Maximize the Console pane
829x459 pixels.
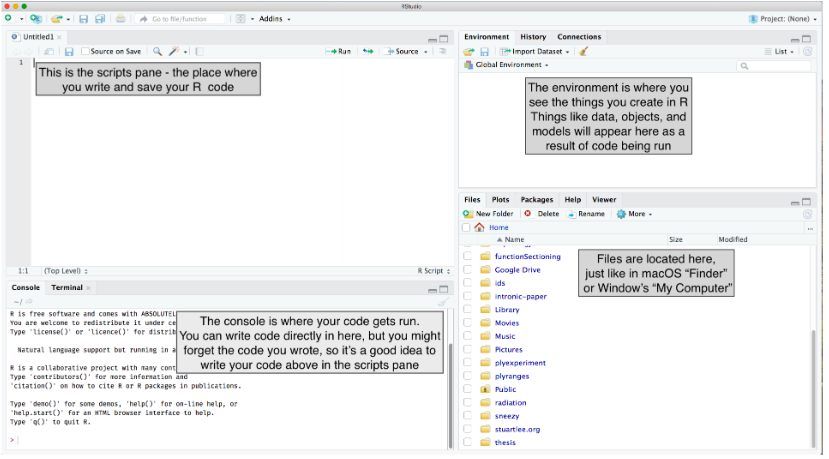(444, 289)
